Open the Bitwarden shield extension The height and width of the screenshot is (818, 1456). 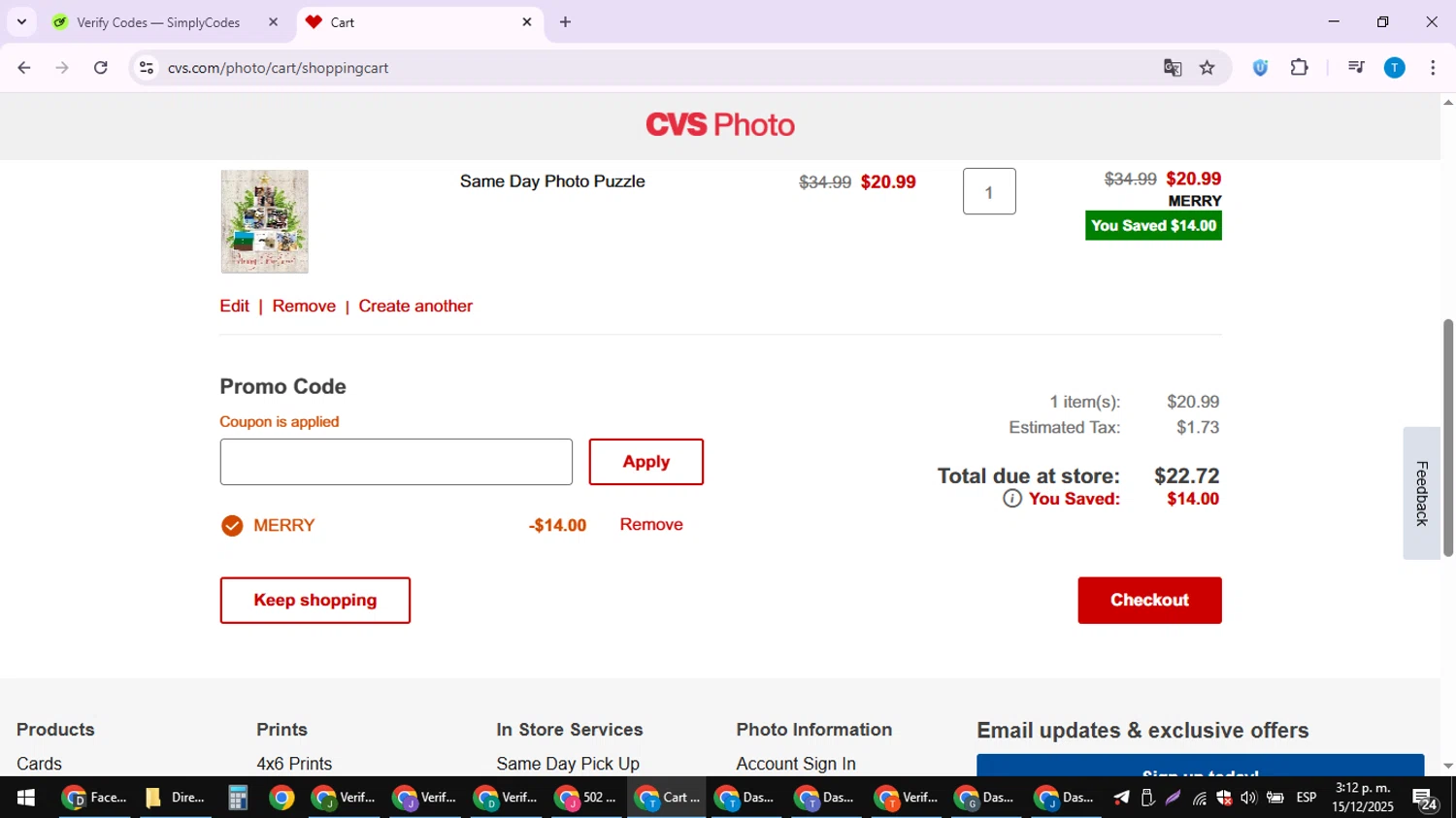[x=1260, y=68]
